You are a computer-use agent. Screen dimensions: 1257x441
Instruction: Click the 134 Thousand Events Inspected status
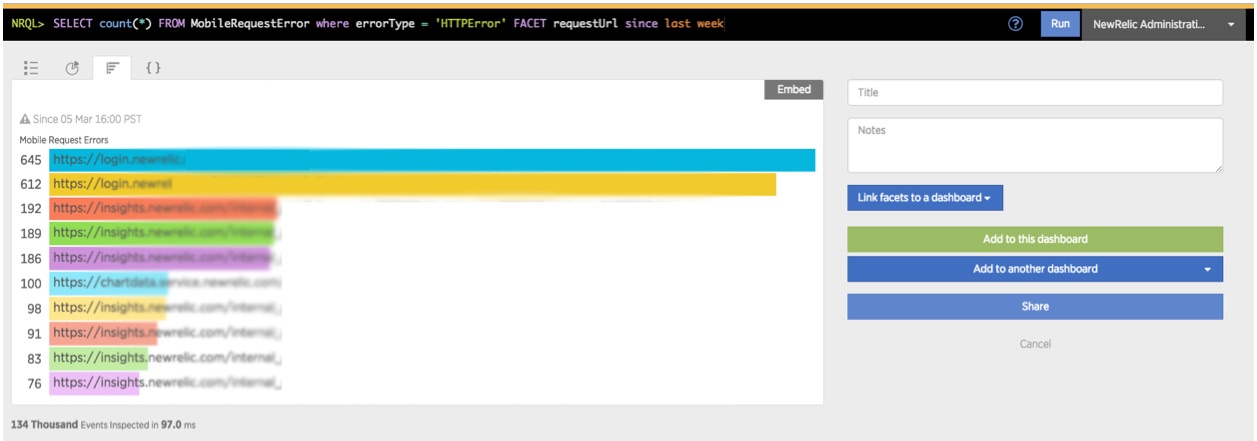point(103,425)
